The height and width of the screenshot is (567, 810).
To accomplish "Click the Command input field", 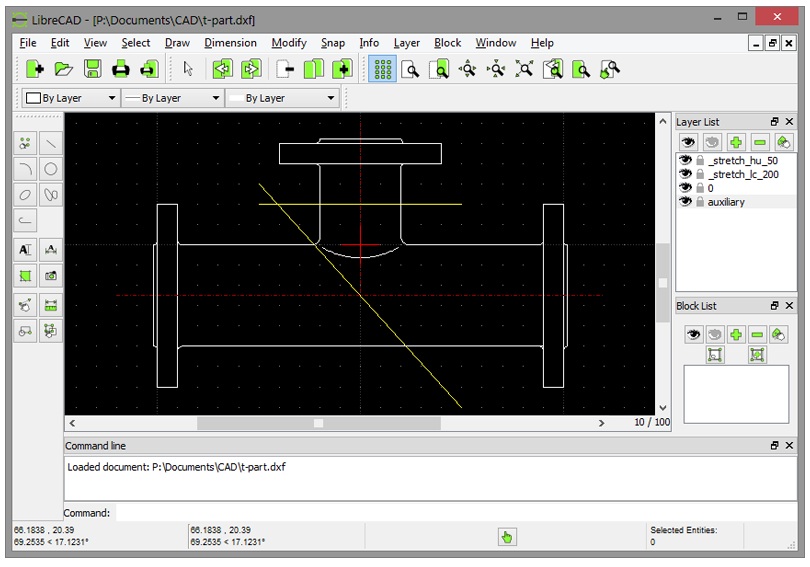I will pos(400,513).
